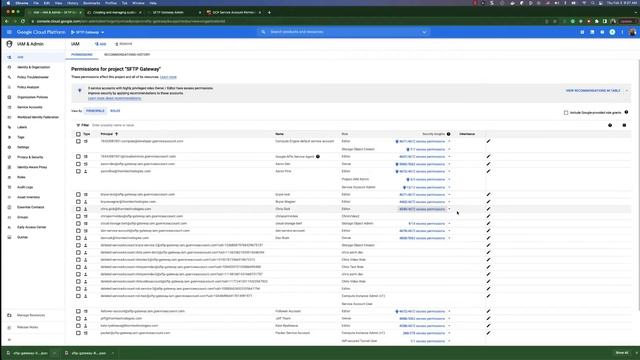Click help icon beside Security insights header
This screenshot has width=640, height=360.
coord(449,134)
